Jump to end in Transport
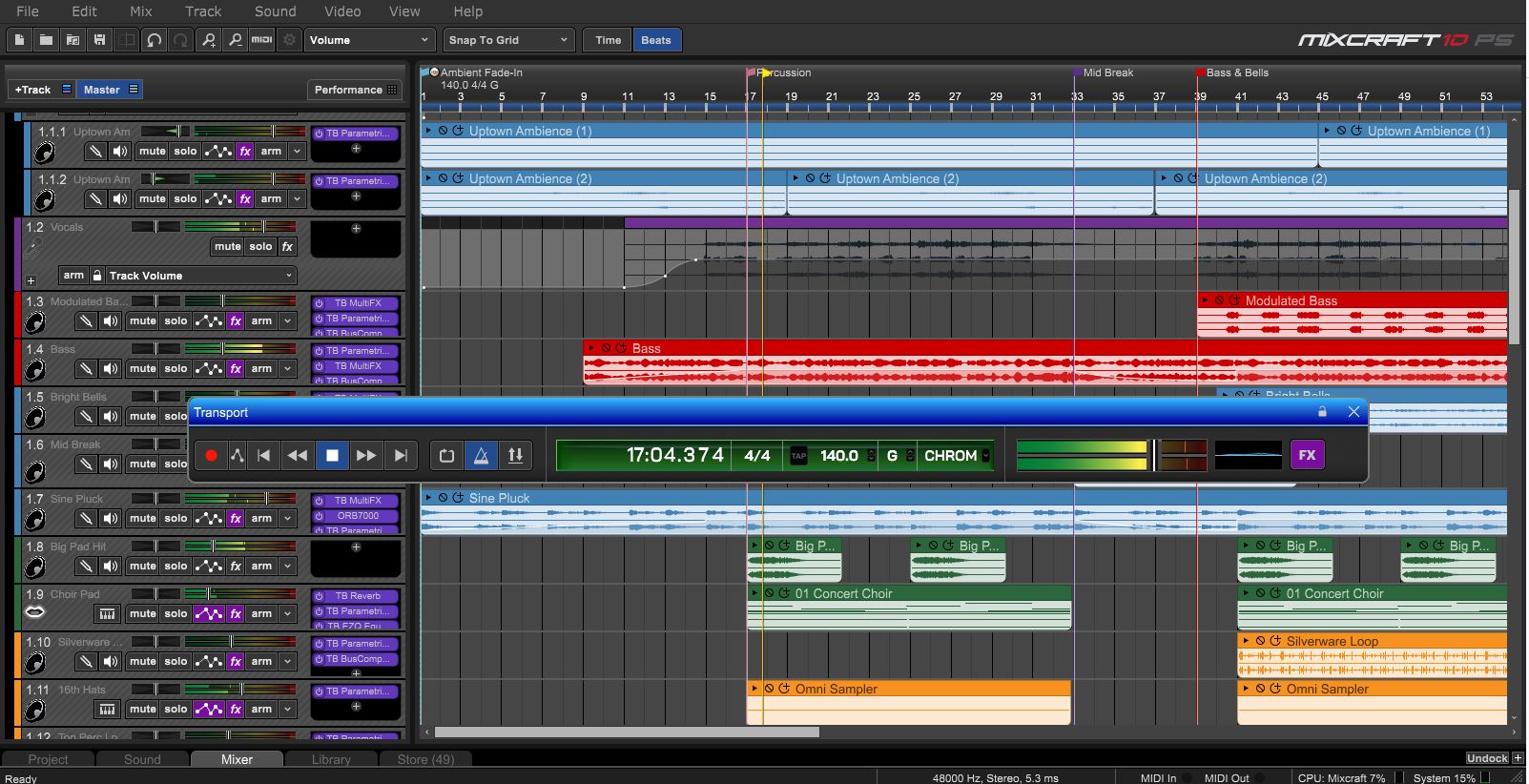The height and width of the screenshot is (784, 1529). [401, 456]
